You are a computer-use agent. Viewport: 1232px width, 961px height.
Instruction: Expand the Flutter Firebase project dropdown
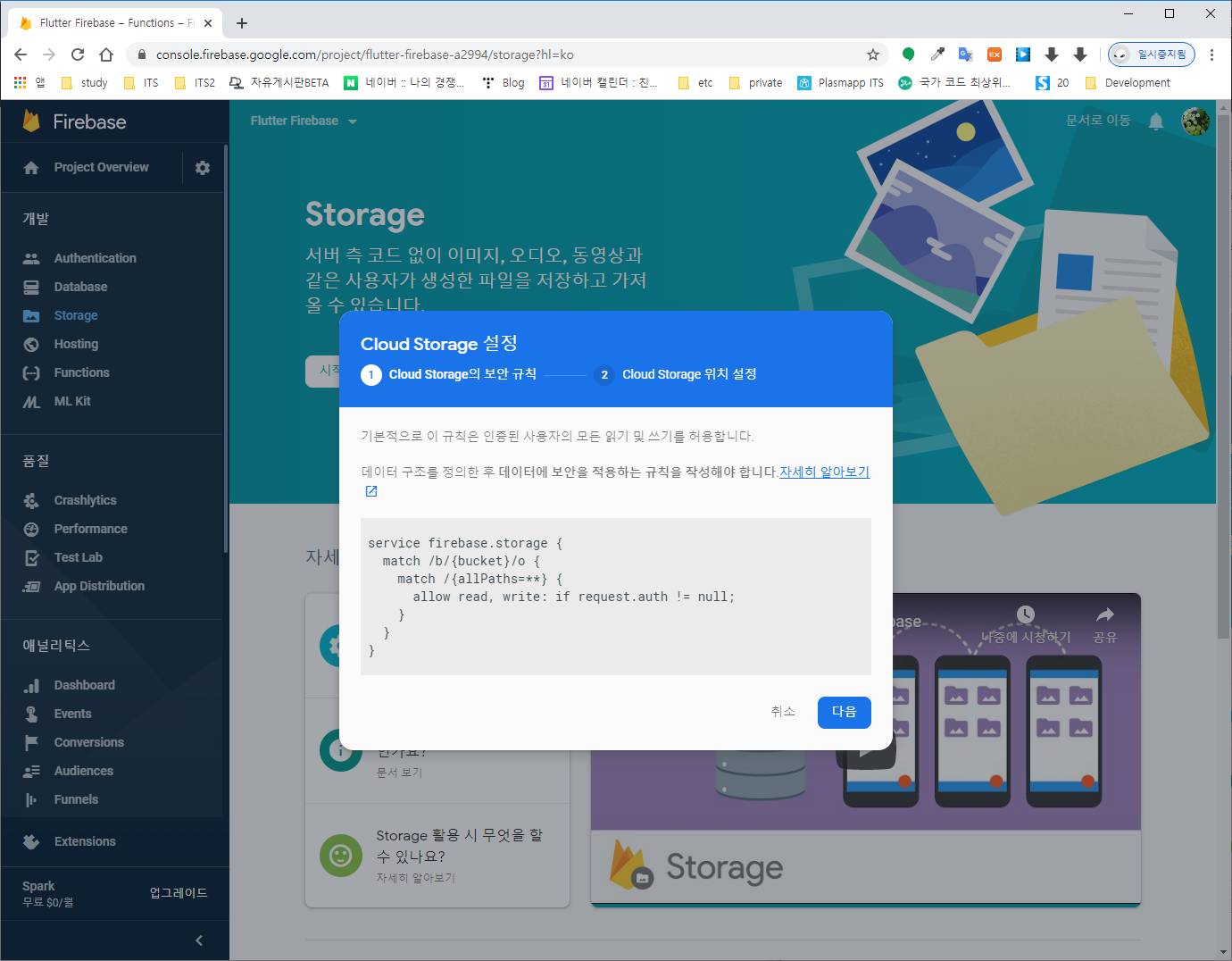tap(304, 121)
